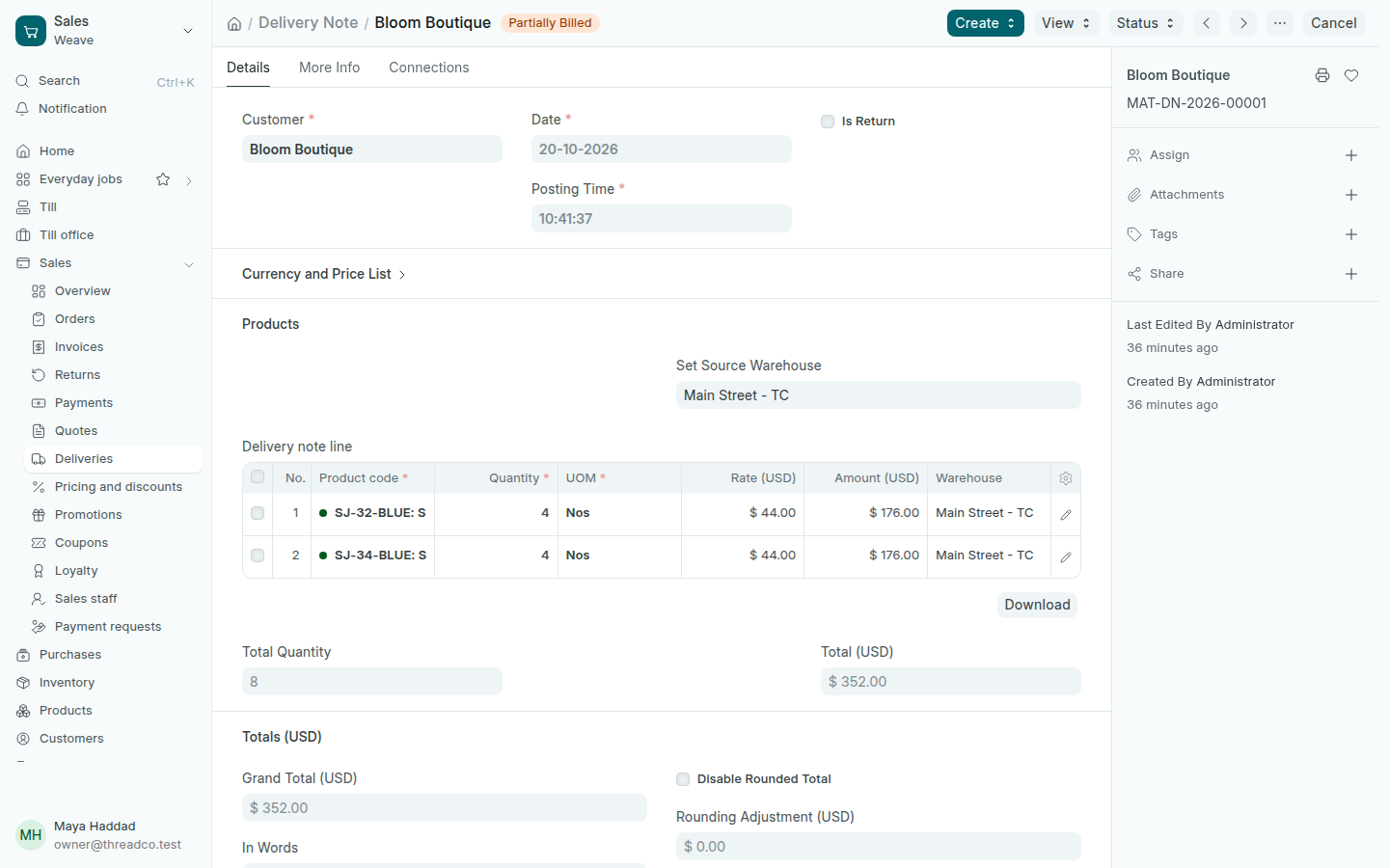Click the Set Source Warehouse field
The height and width of the screenshot is (868, 1389).
click(879, 395)
